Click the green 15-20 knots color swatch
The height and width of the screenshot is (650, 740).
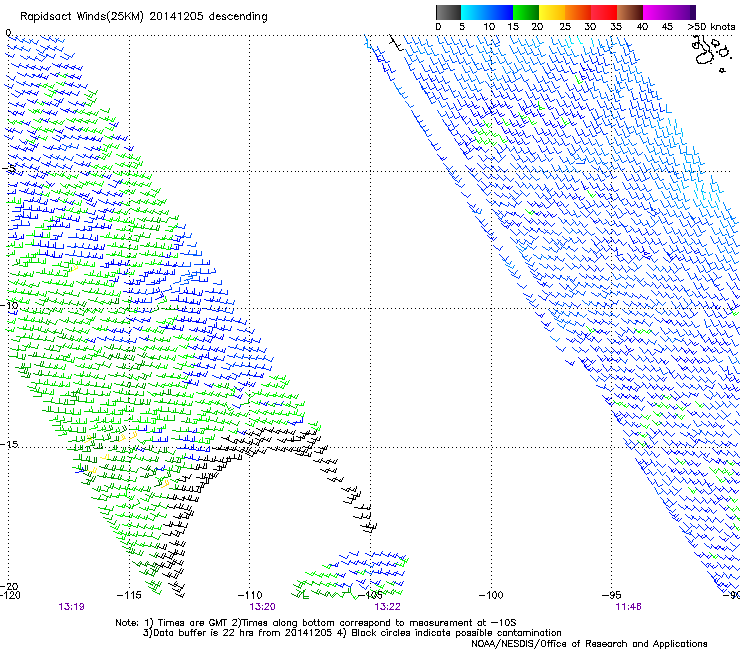(x=526, y=12)
